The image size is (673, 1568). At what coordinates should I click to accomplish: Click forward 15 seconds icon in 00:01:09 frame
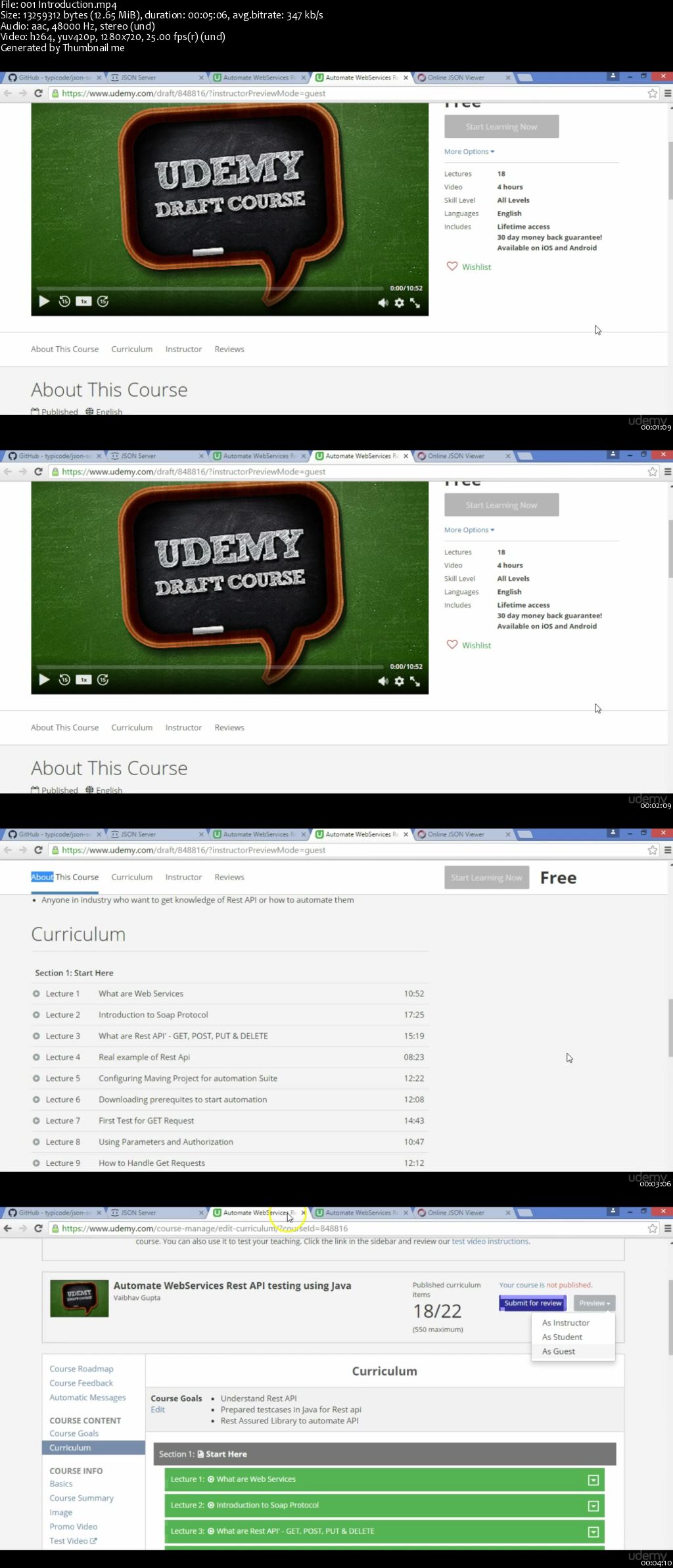pyautogui.click(x=103, y=301)
